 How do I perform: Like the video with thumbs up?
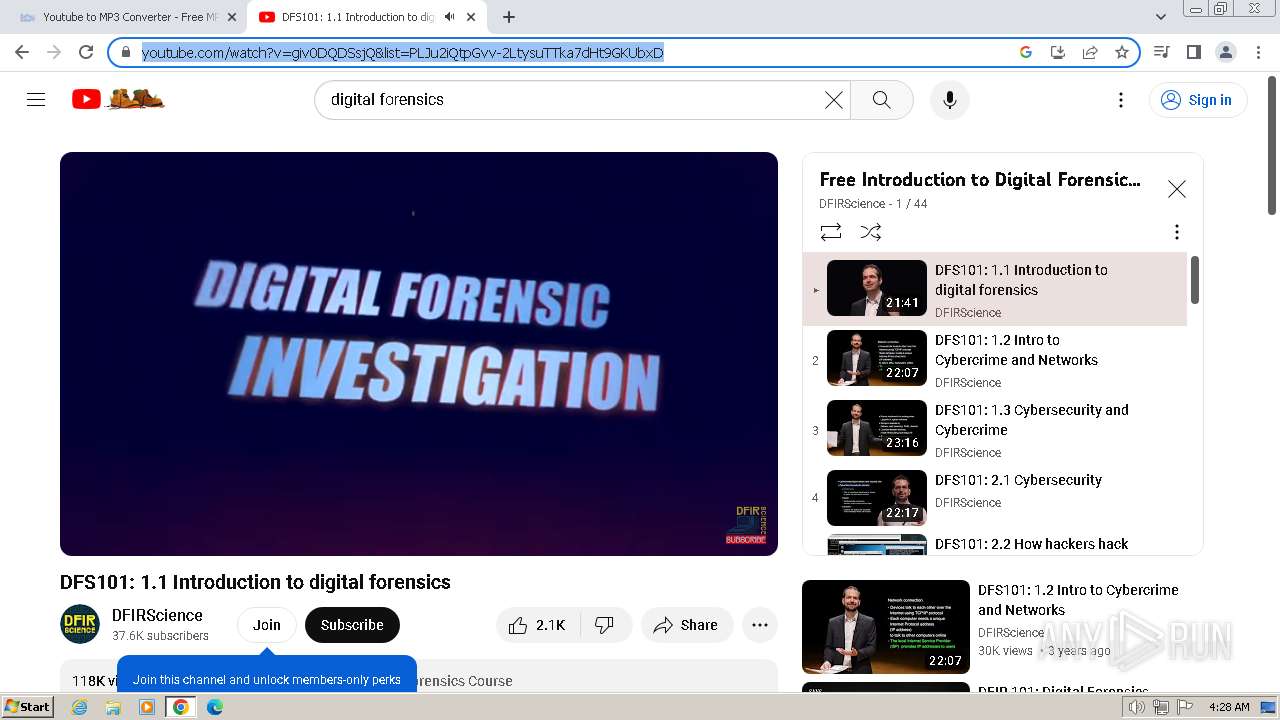537,625
